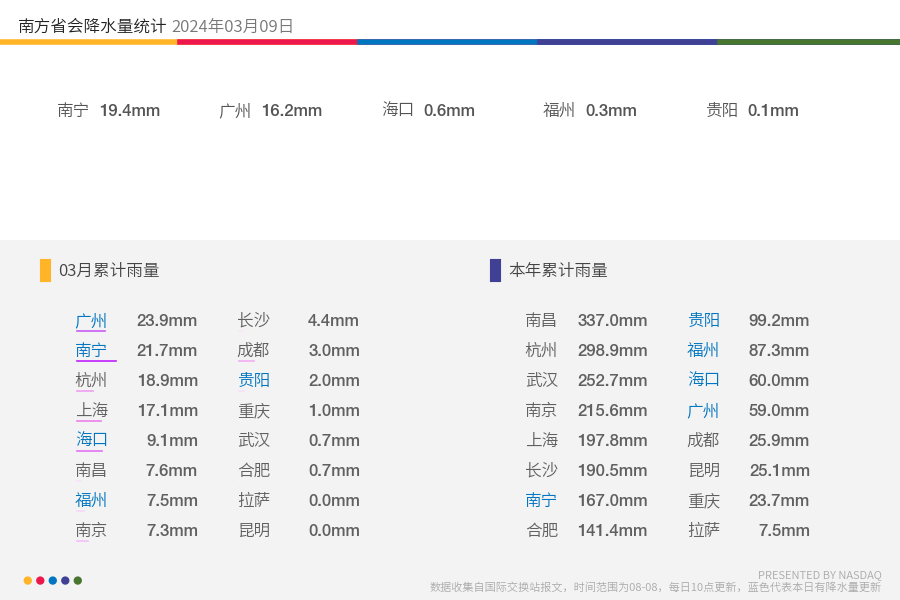This screenshot has height=600, width=900.
Task: Click 南京 in the March list
Action: pyautogui.click(x=91, y=530)
